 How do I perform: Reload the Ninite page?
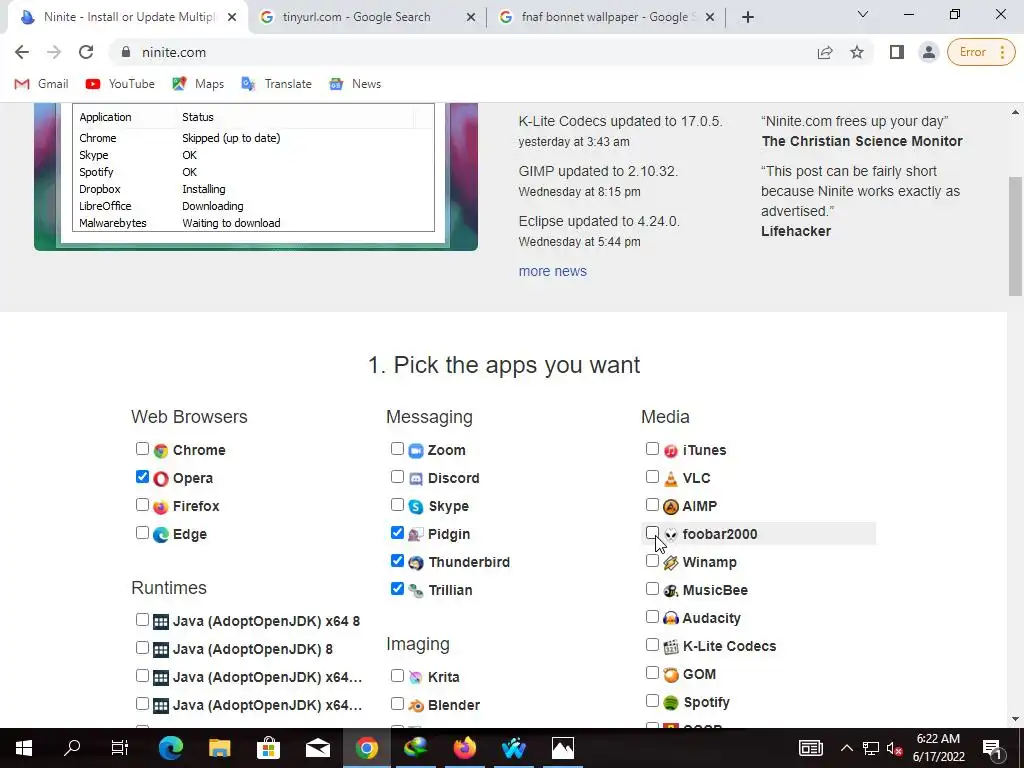click(86, 52)
